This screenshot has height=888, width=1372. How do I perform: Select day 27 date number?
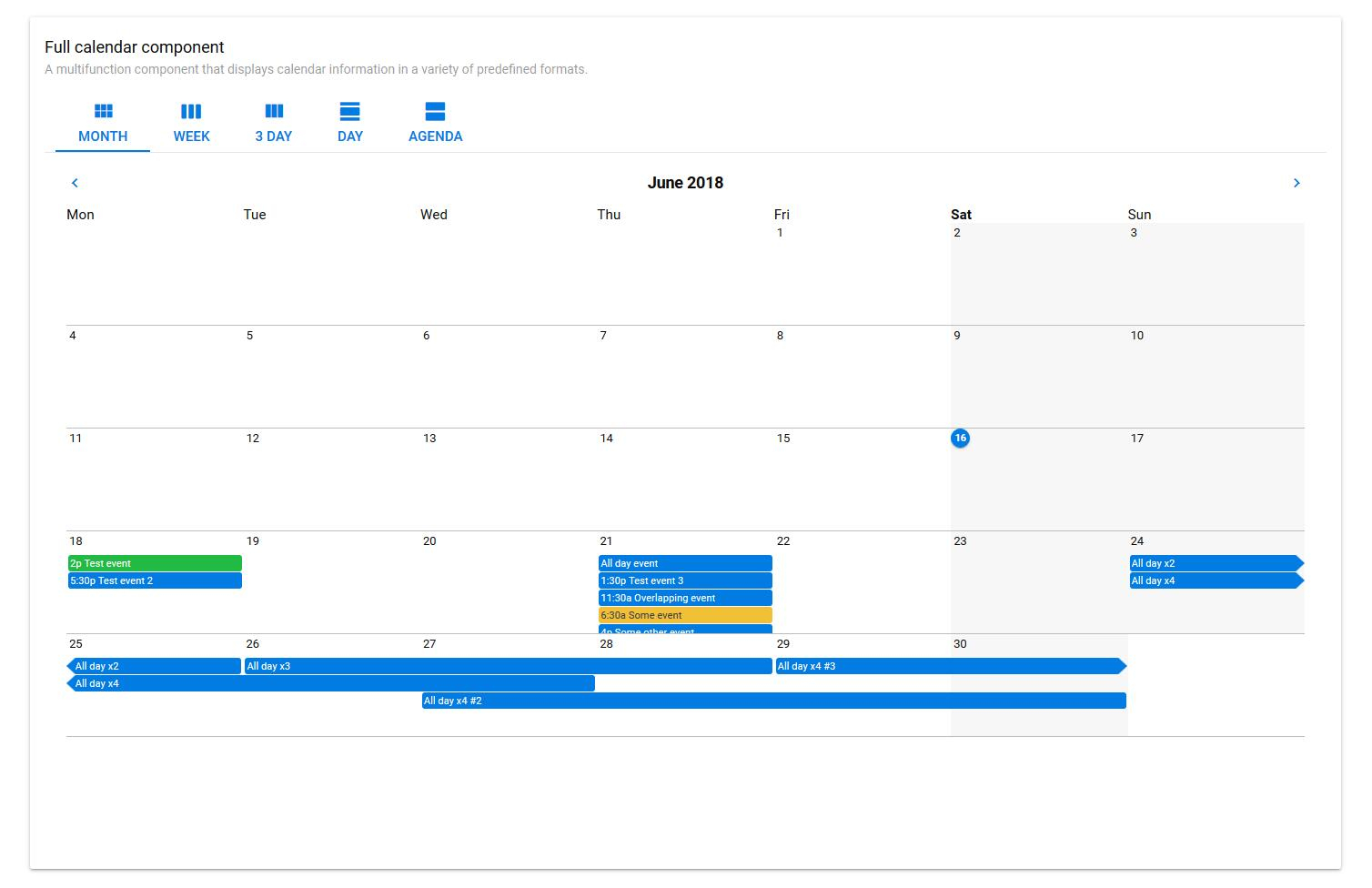pos(429,644)
